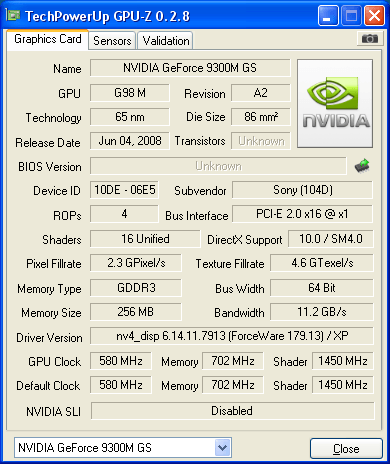
Task: Click the Device ID field 10DE - 06E5
Action: [x=124, y=190]
